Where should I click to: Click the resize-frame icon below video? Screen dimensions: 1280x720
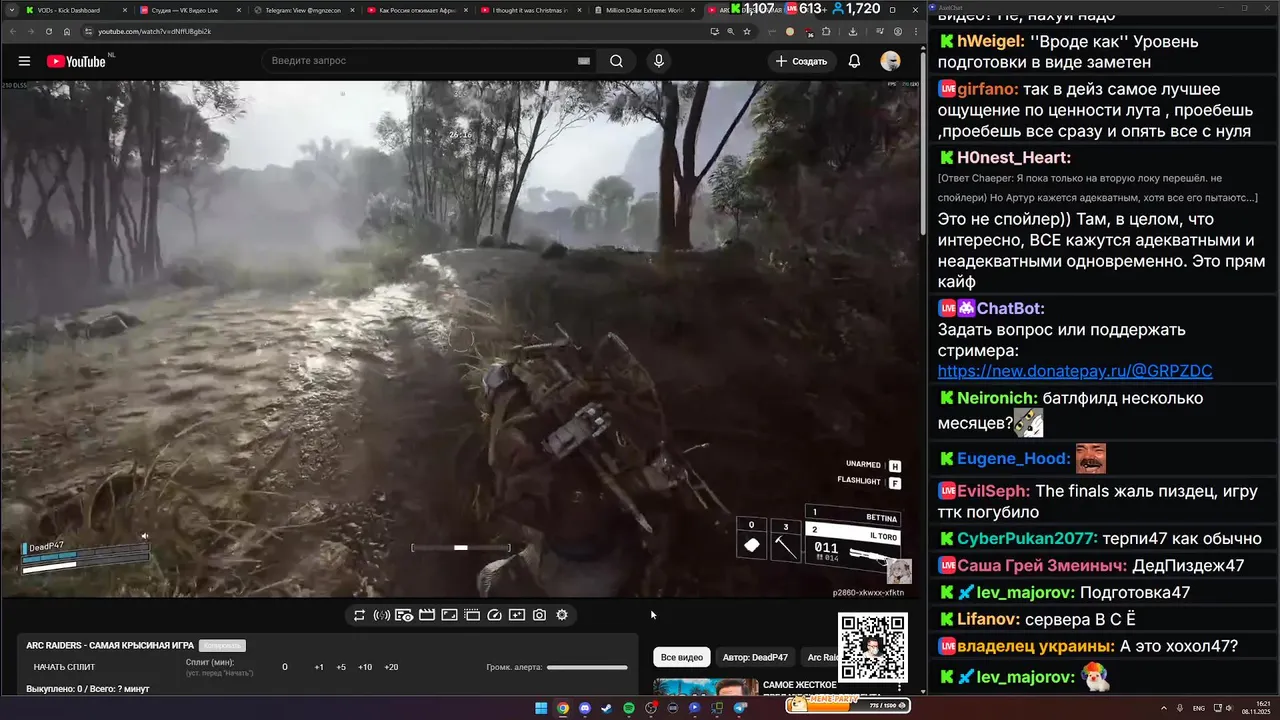[449, 615]
